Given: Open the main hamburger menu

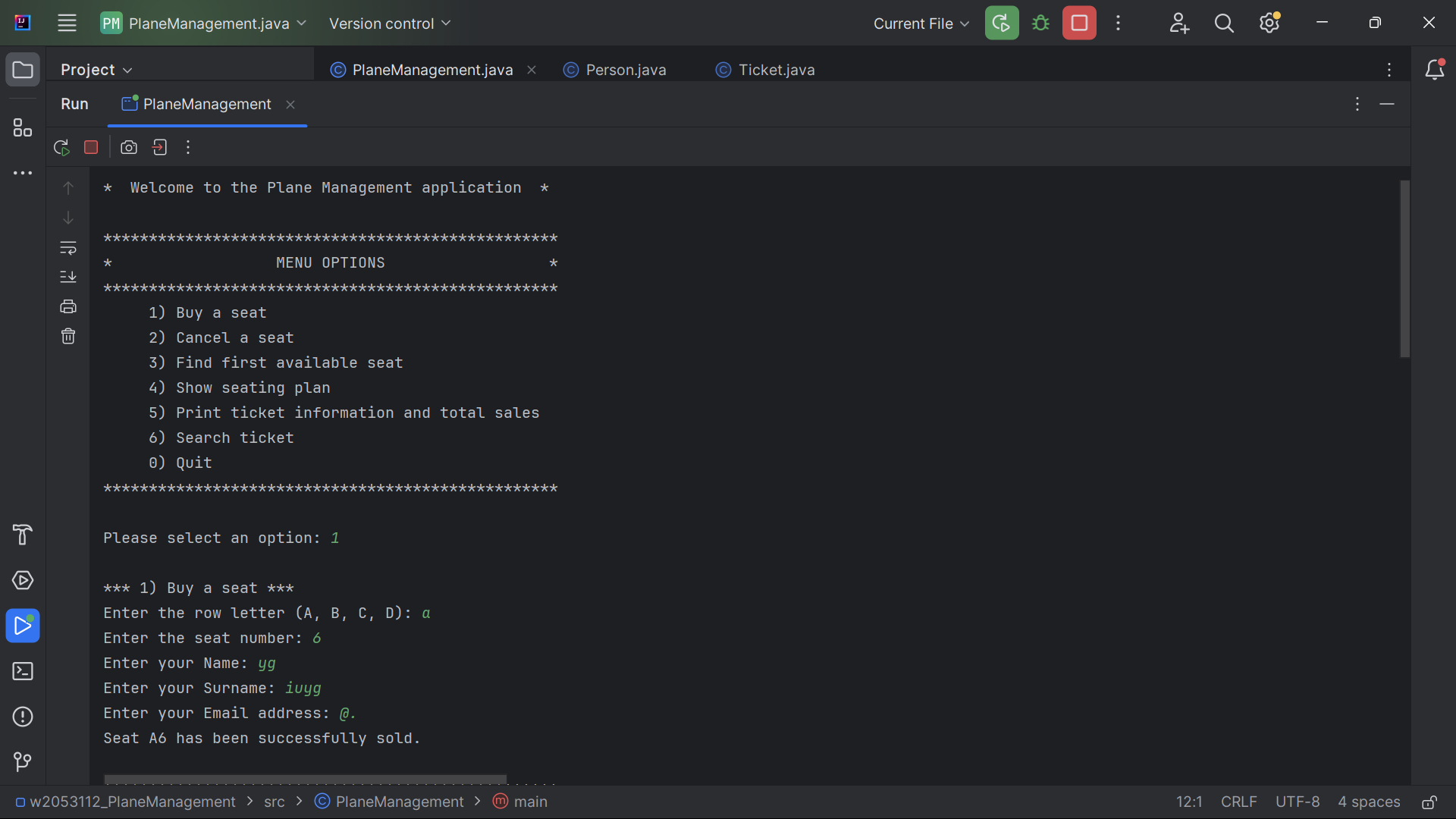Looking at the screenshot, I should click(x=67, y=24).
